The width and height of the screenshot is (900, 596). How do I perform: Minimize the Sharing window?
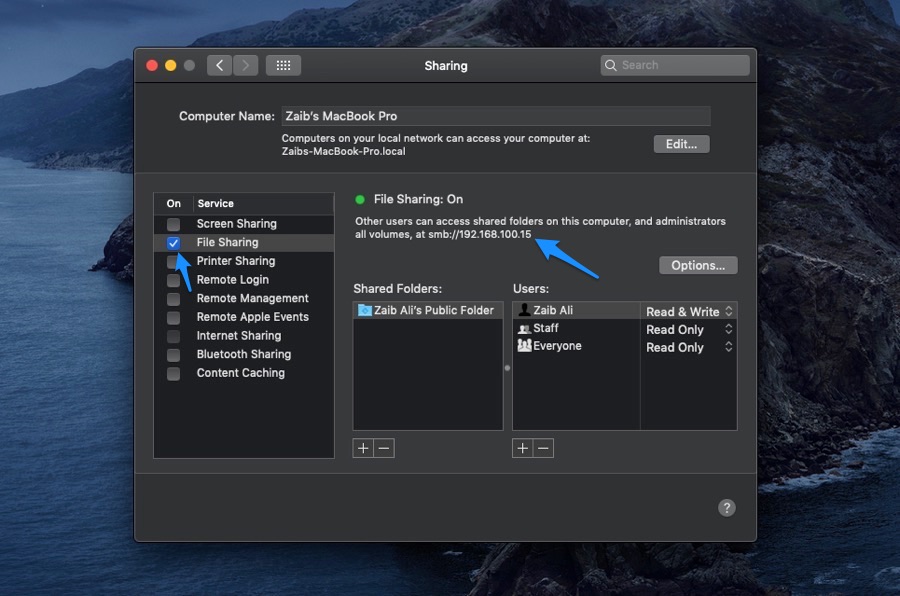click(170, 65)
